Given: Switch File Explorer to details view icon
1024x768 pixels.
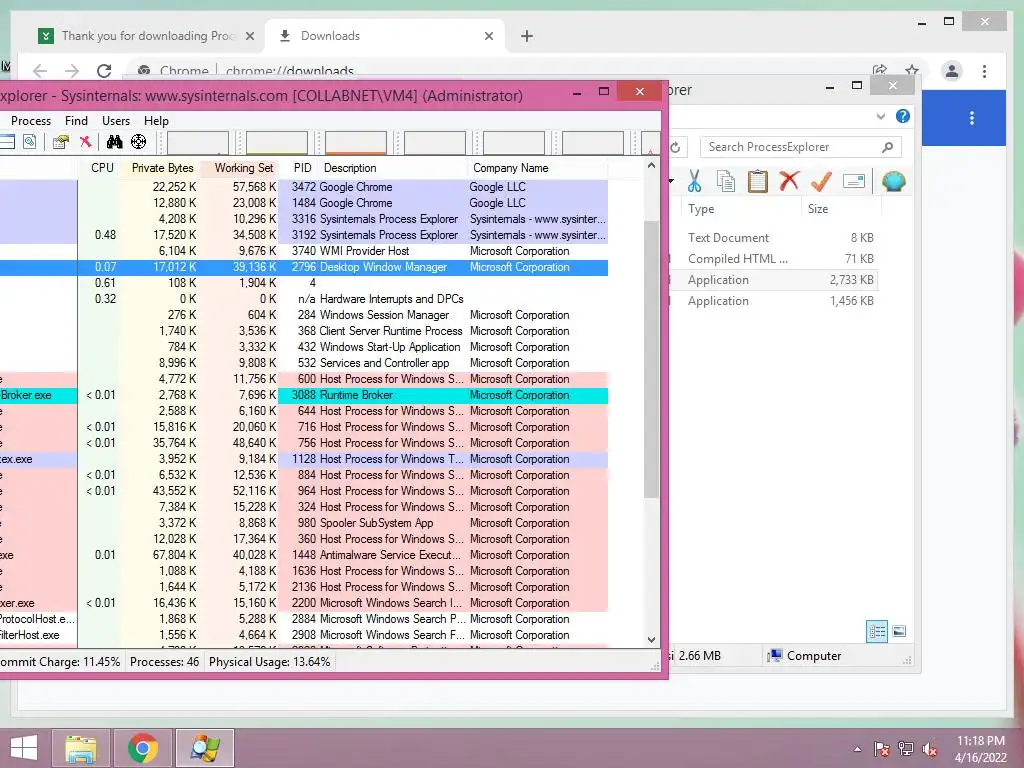Looking at the screenshot, I should 877,632.
